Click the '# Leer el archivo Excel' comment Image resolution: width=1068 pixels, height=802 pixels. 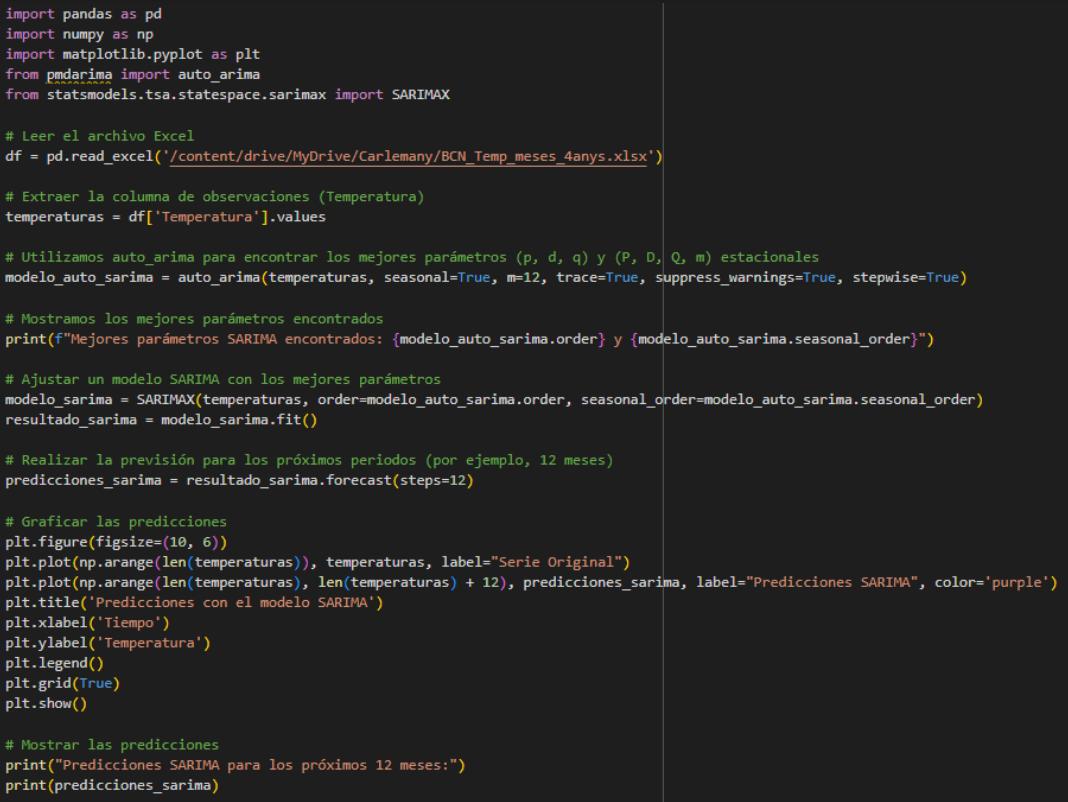coord(99,136)
